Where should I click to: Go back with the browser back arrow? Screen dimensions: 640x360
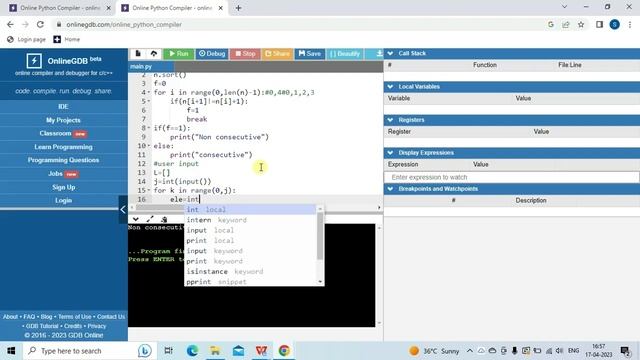click(x=10, y=24)
